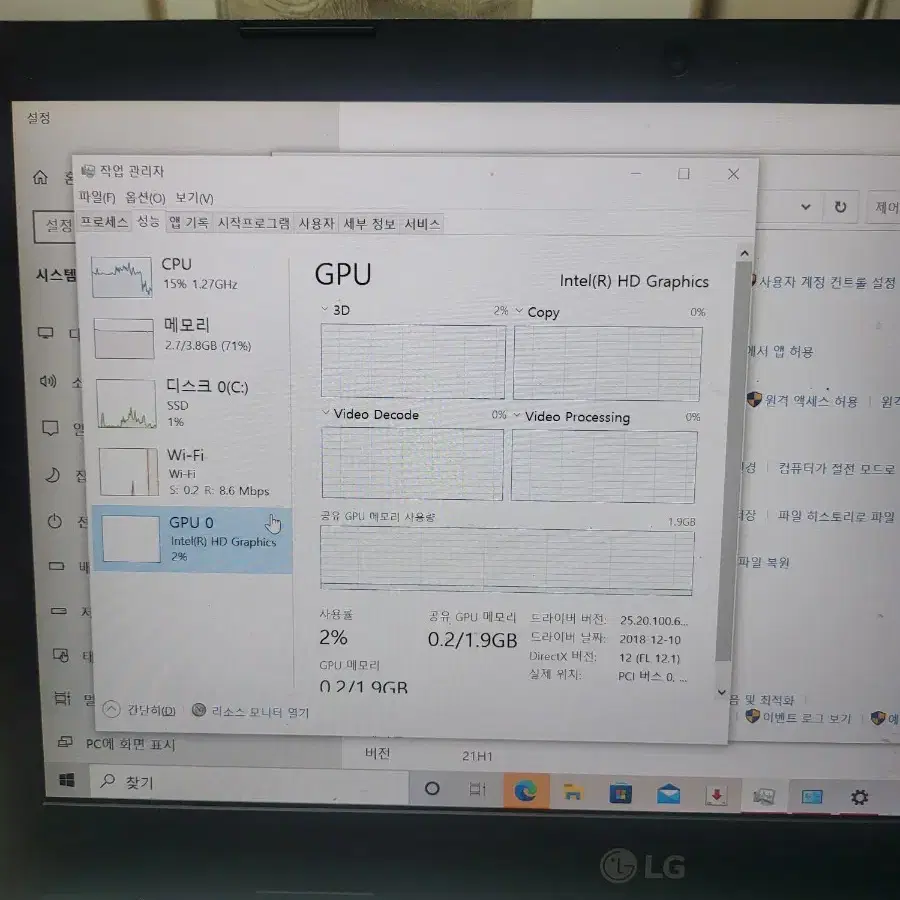Viewport: 900px width, 900px height.
Task: Switch to the 앱 기록 tab
Action: pyautogui.click(x=189, y=223)
